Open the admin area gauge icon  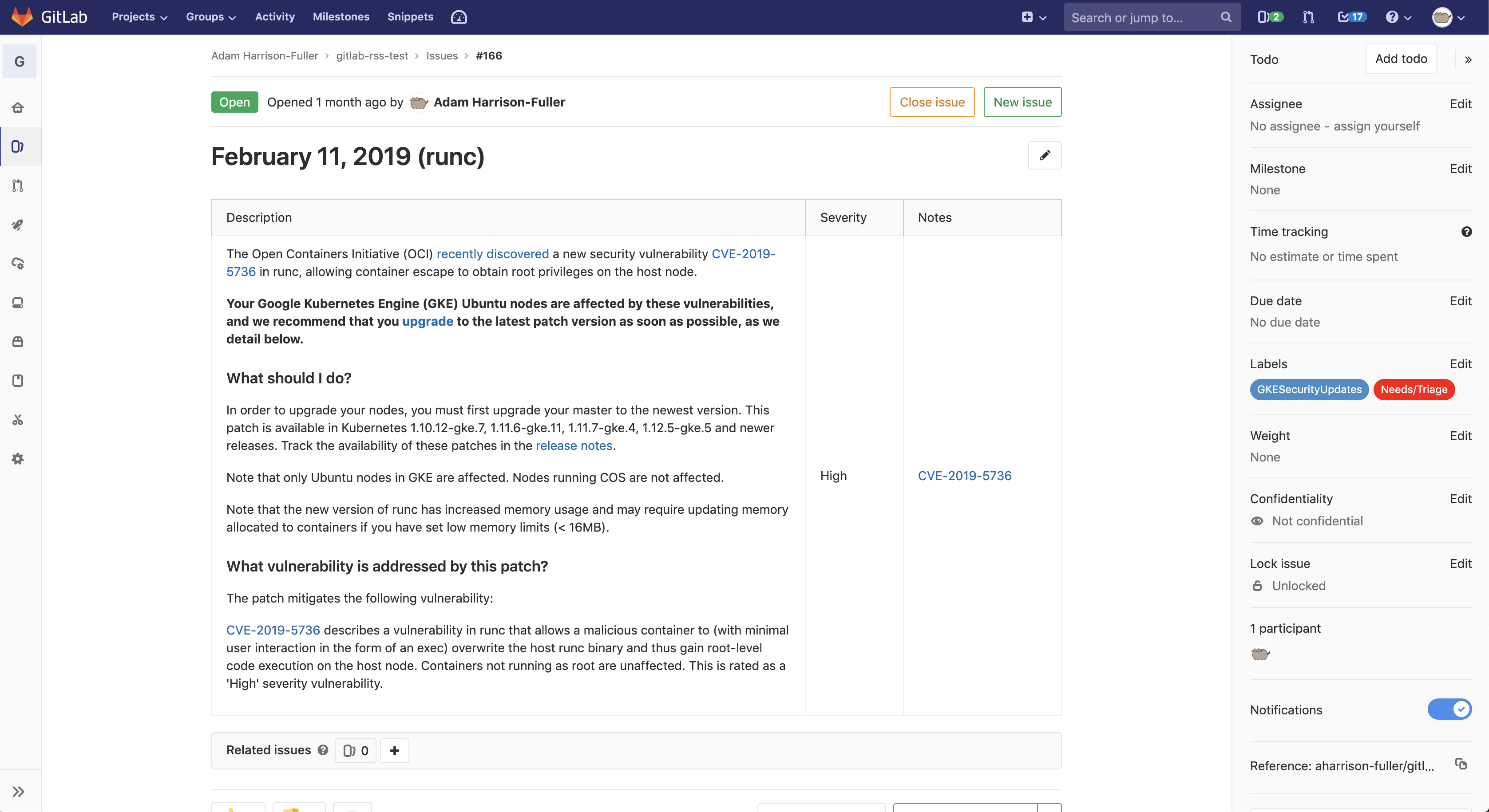click(459, 17)
